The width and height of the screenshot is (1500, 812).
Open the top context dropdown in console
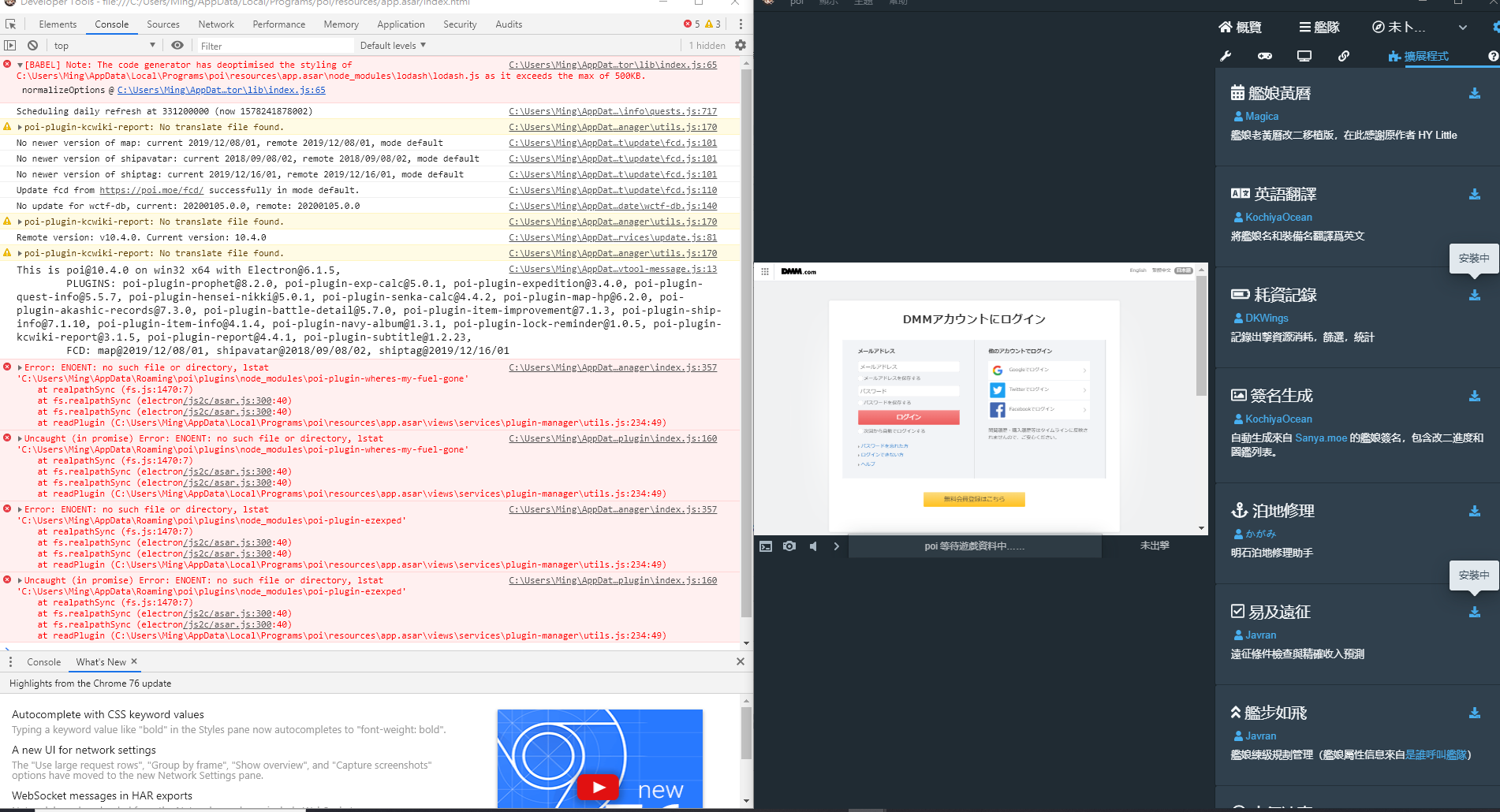(x=105, y=46)
